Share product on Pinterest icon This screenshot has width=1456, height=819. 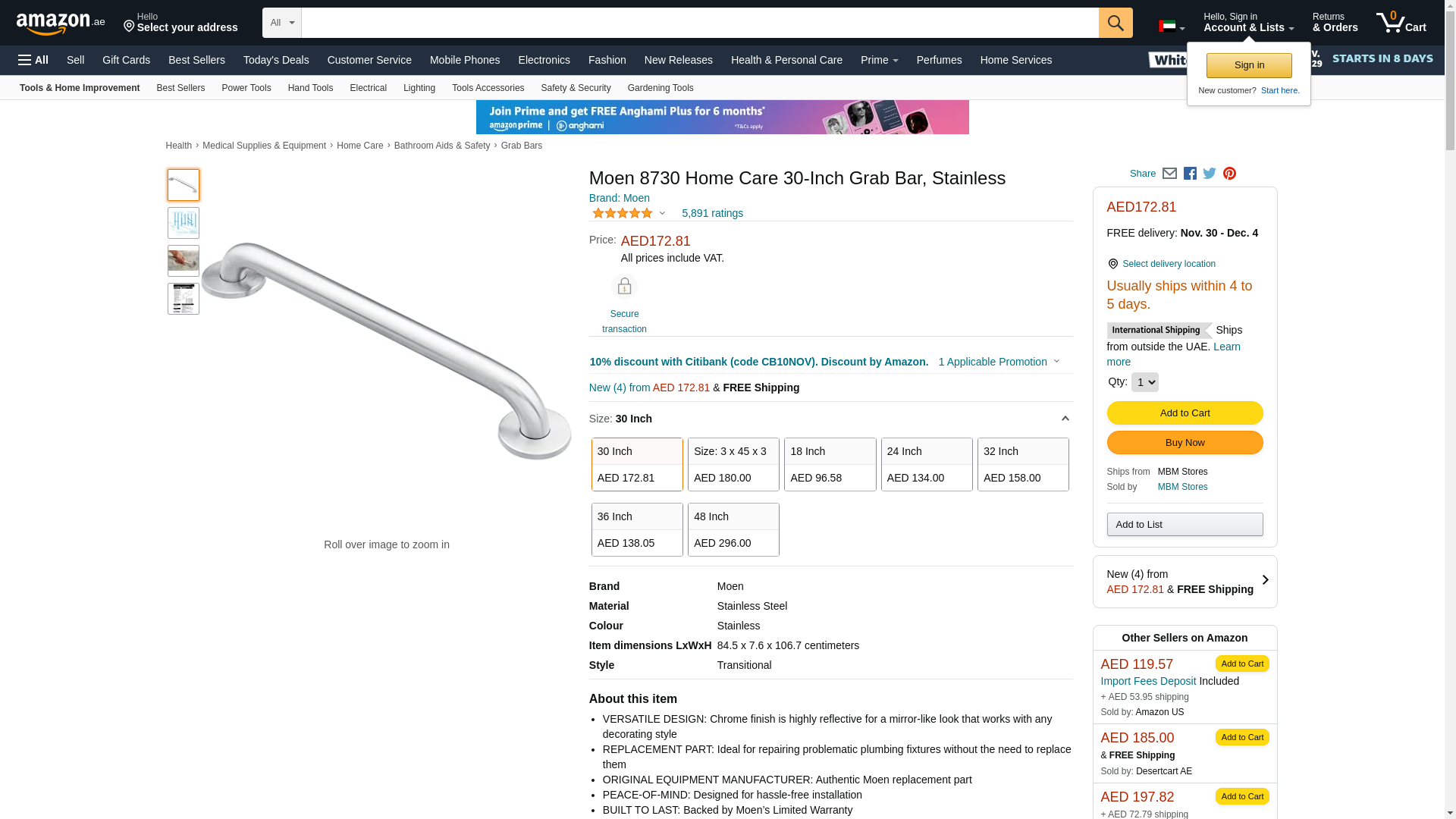pos(1229,174)
